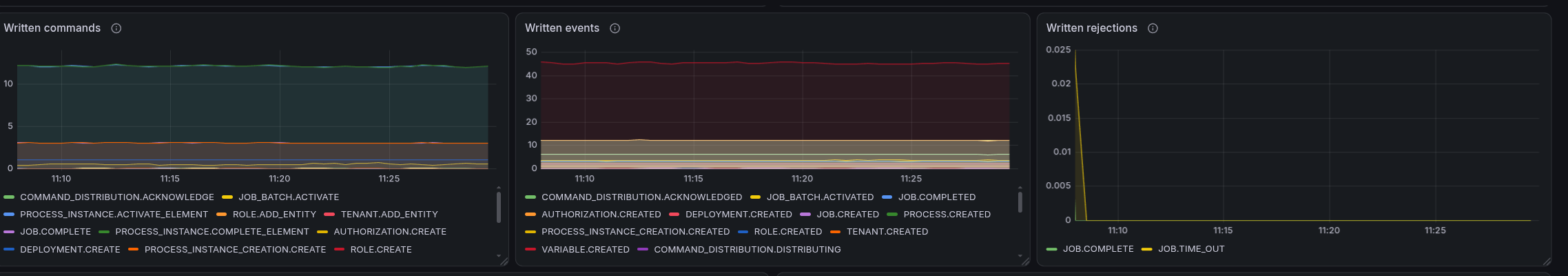The width and height of the screenshot is (1568, 276).
Task: Click info icon beside Written rejections title
Action: [1153, 28]
